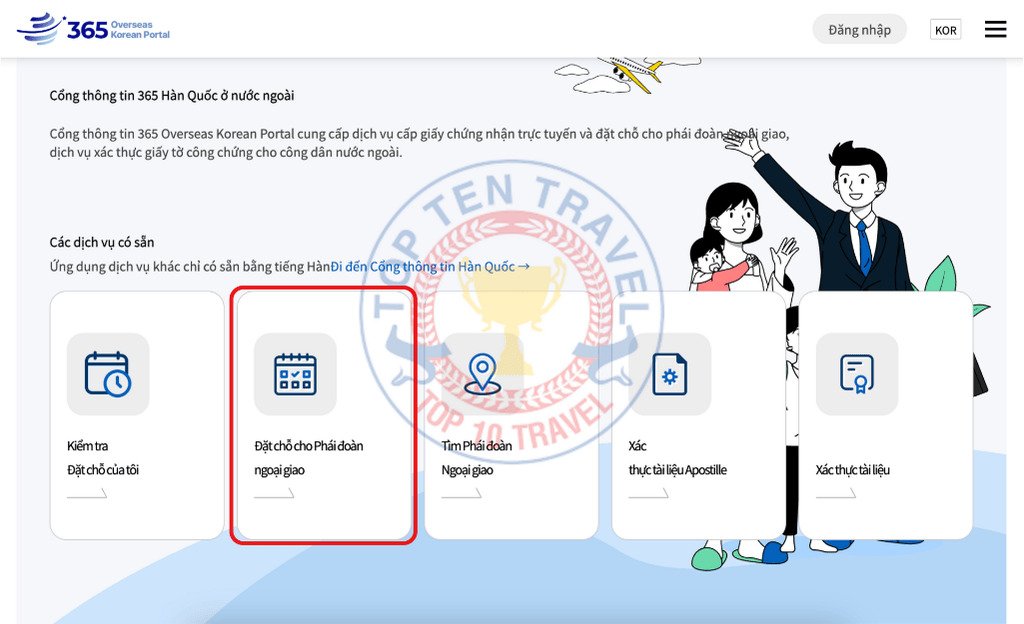Viewport: 1024px width, 624px height.
Task: Click arrow under Tìm Phái đoàn Ngoại giao
Action: pos(462,493)
